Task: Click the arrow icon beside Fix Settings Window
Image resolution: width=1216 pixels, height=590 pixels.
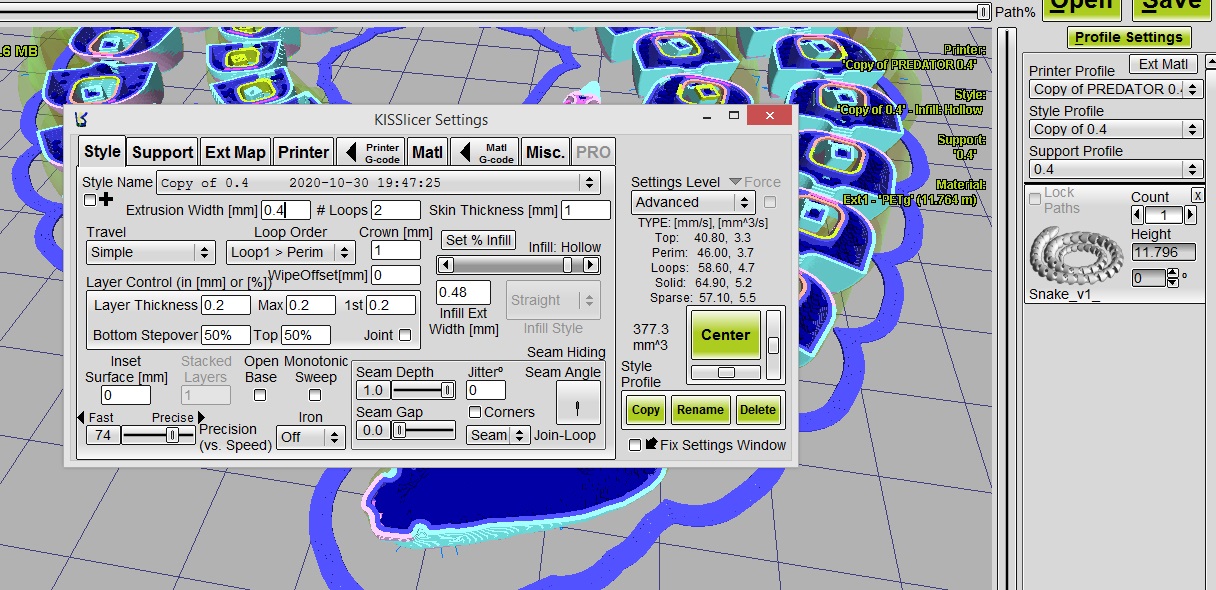Action: pyautogui.click(x=651, y=444)
